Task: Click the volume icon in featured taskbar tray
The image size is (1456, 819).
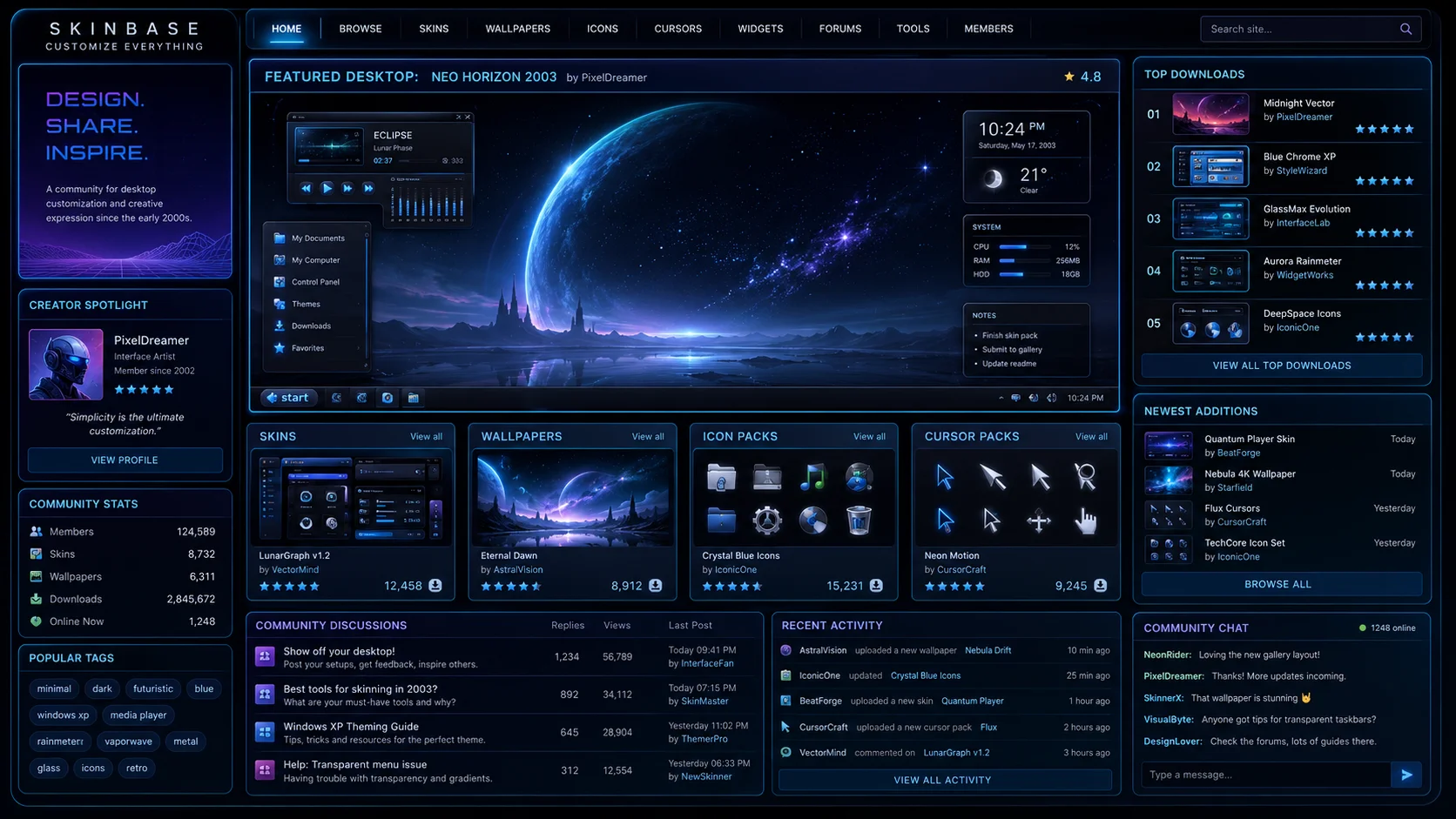Action: click(1051, 398)
